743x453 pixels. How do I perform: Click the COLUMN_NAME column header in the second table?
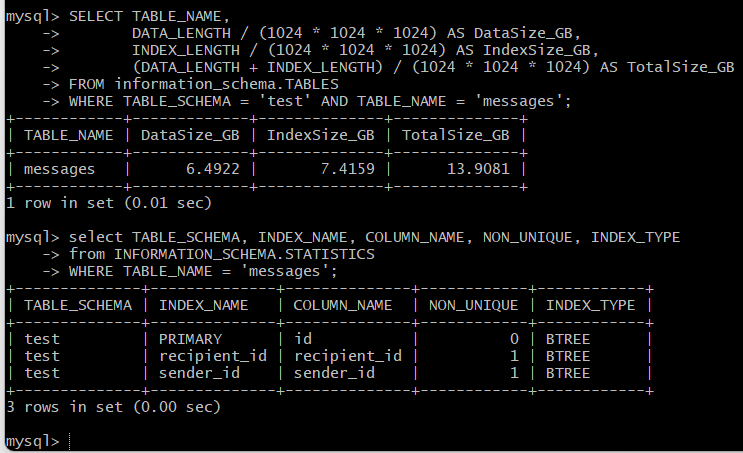tap(343, 305)
